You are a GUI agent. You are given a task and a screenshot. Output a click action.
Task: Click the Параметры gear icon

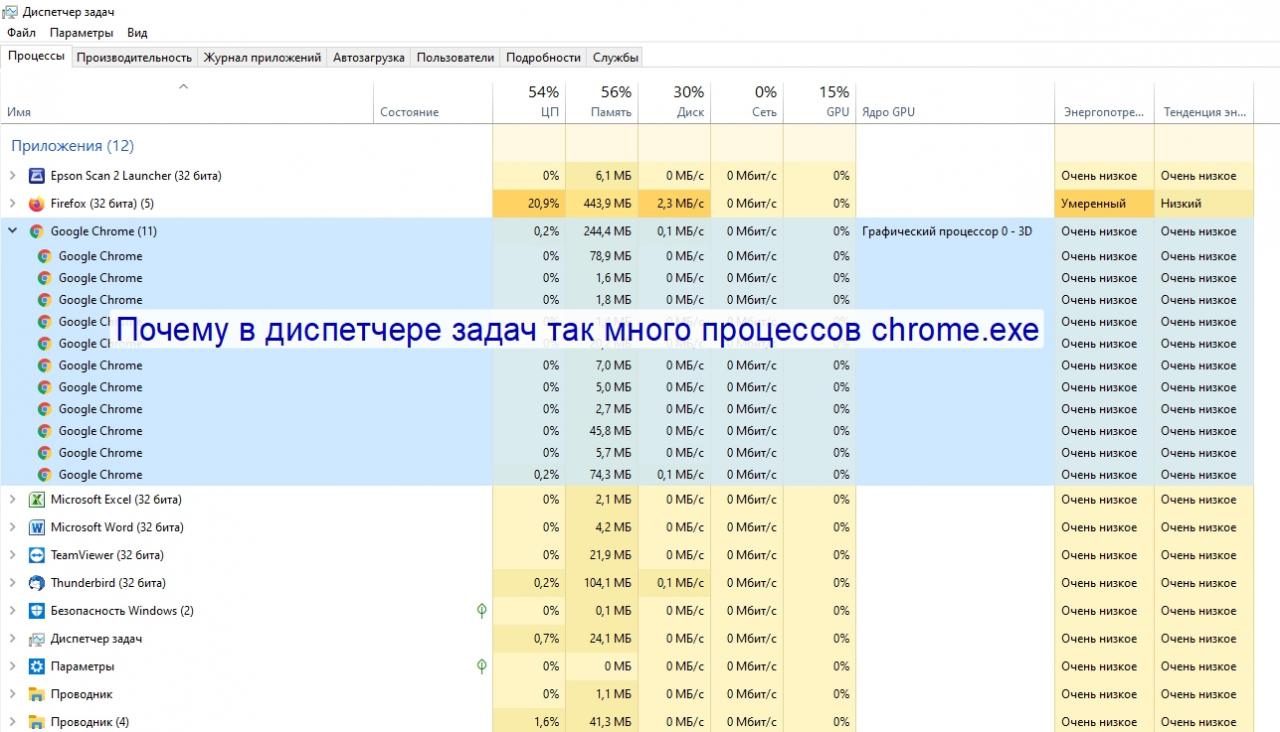[x=37, y=667]
